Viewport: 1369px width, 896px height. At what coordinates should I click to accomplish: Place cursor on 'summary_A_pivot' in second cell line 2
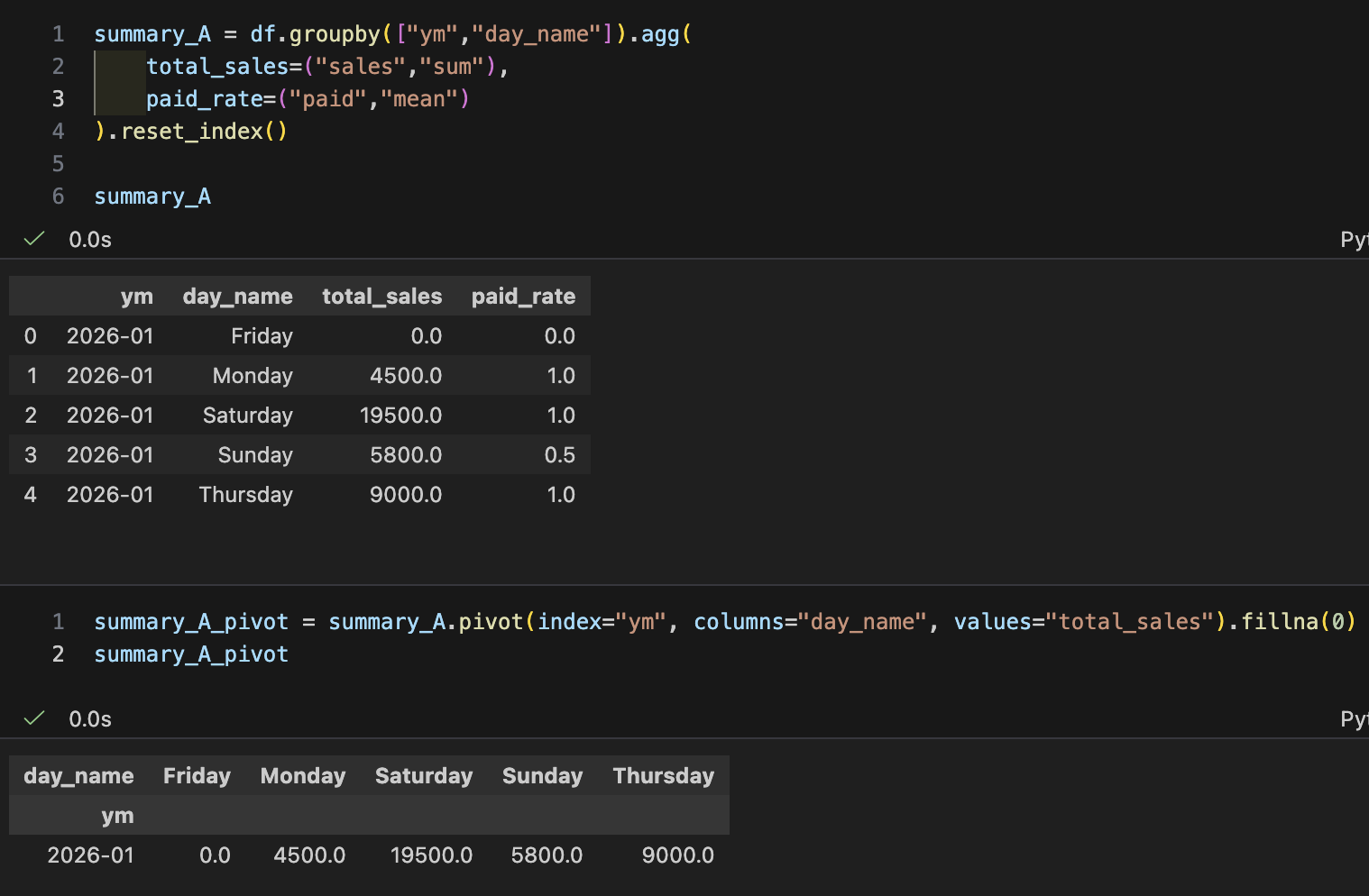click(191, 654)
